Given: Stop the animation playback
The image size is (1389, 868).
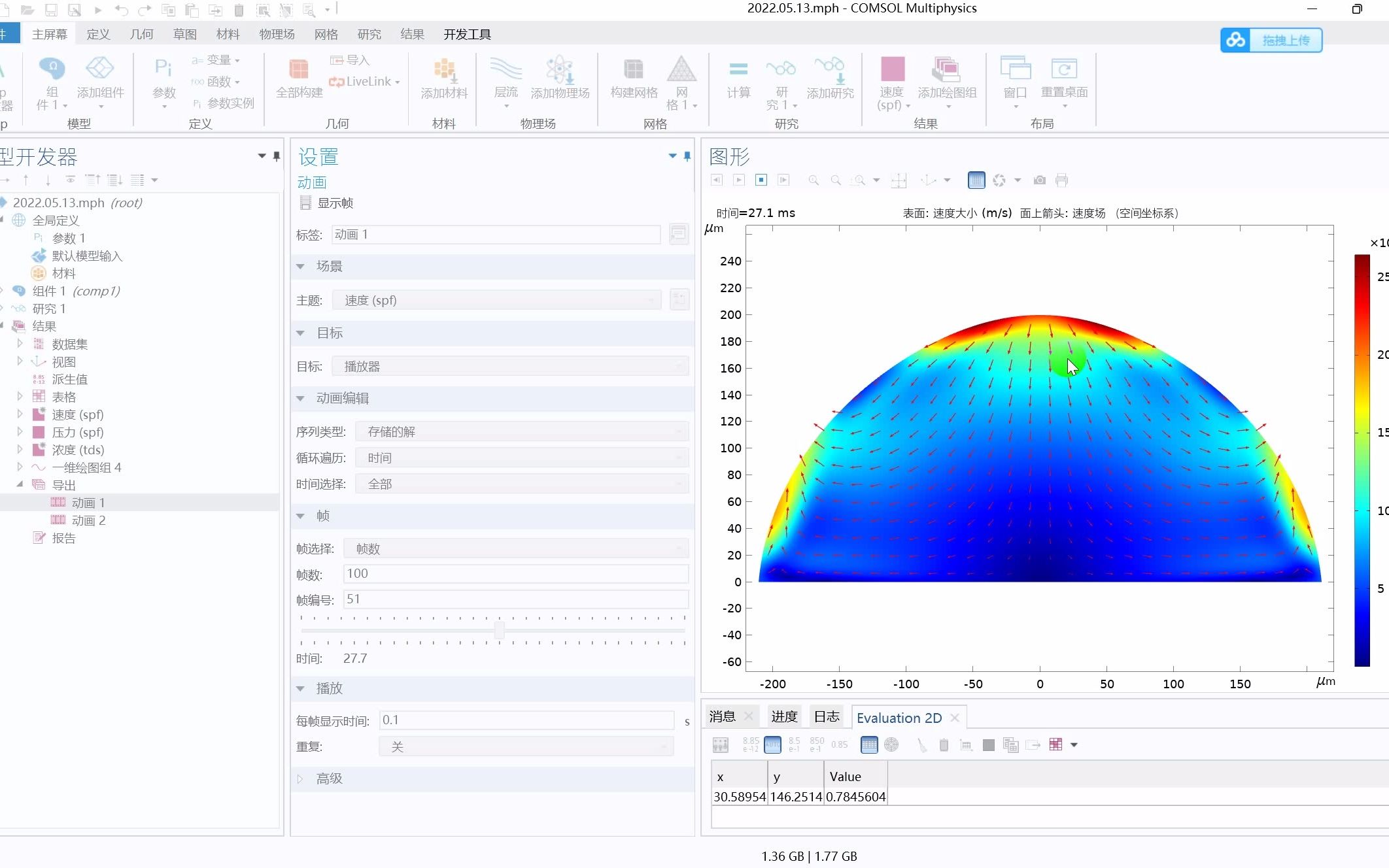Looking at the screenshot, I should point(761,180).
